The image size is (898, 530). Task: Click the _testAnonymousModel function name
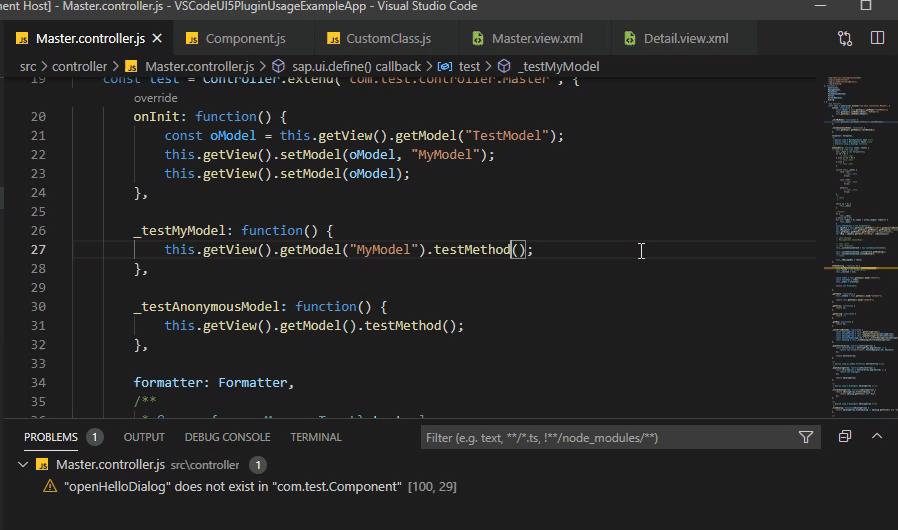click(x=206, y=307)
